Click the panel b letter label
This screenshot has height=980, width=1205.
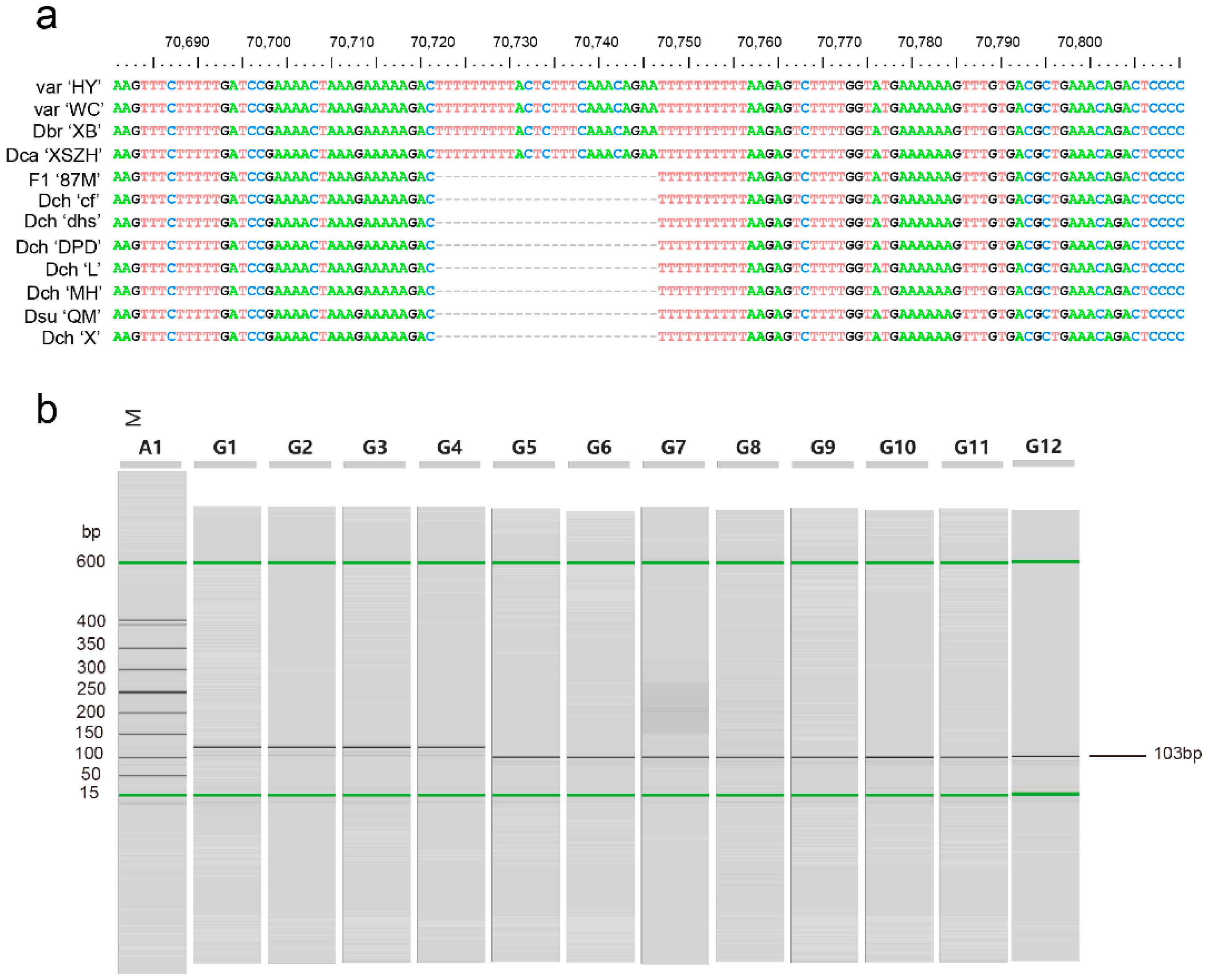46,409
